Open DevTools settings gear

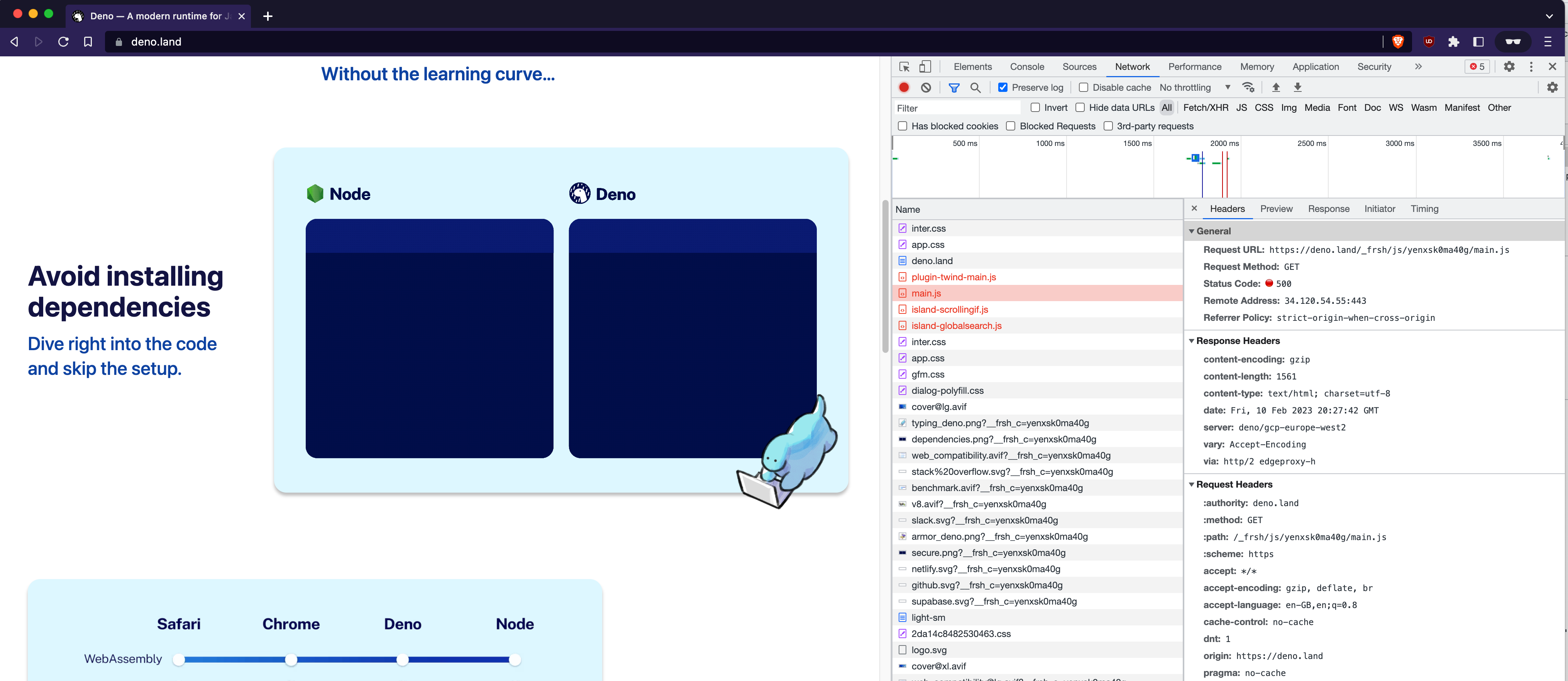tap(1509, 67)
